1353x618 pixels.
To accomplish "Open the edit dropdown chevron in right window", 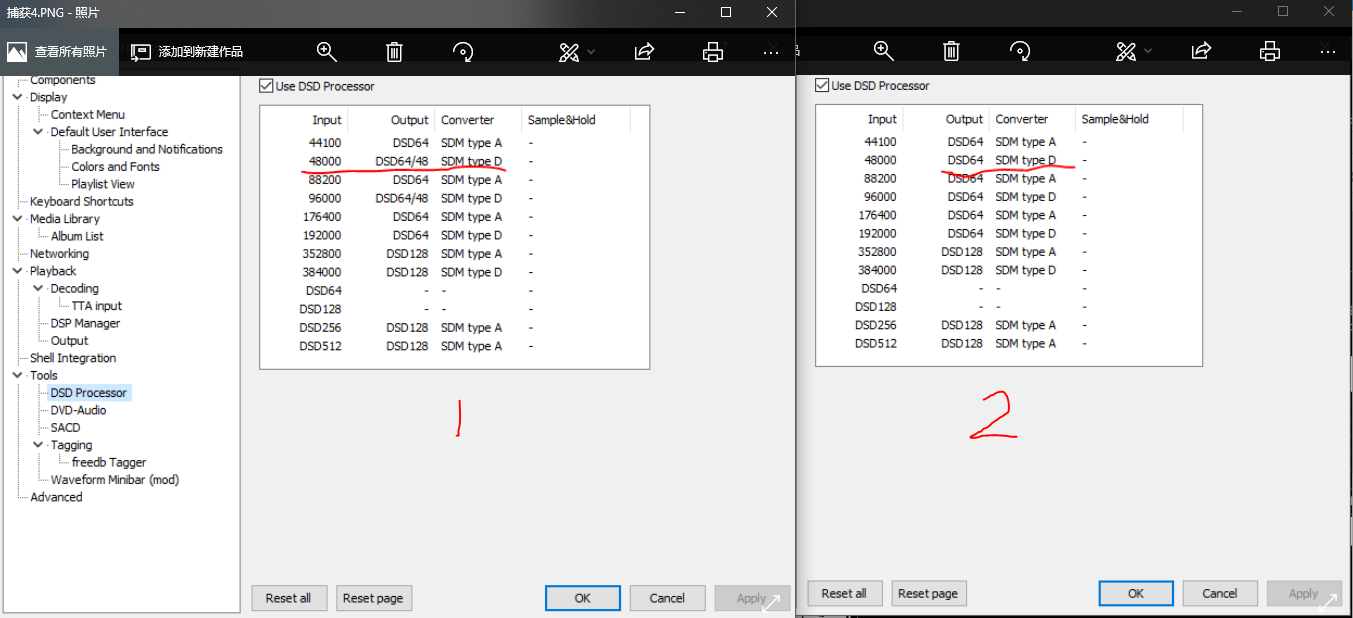I will tap(1148, 51).
